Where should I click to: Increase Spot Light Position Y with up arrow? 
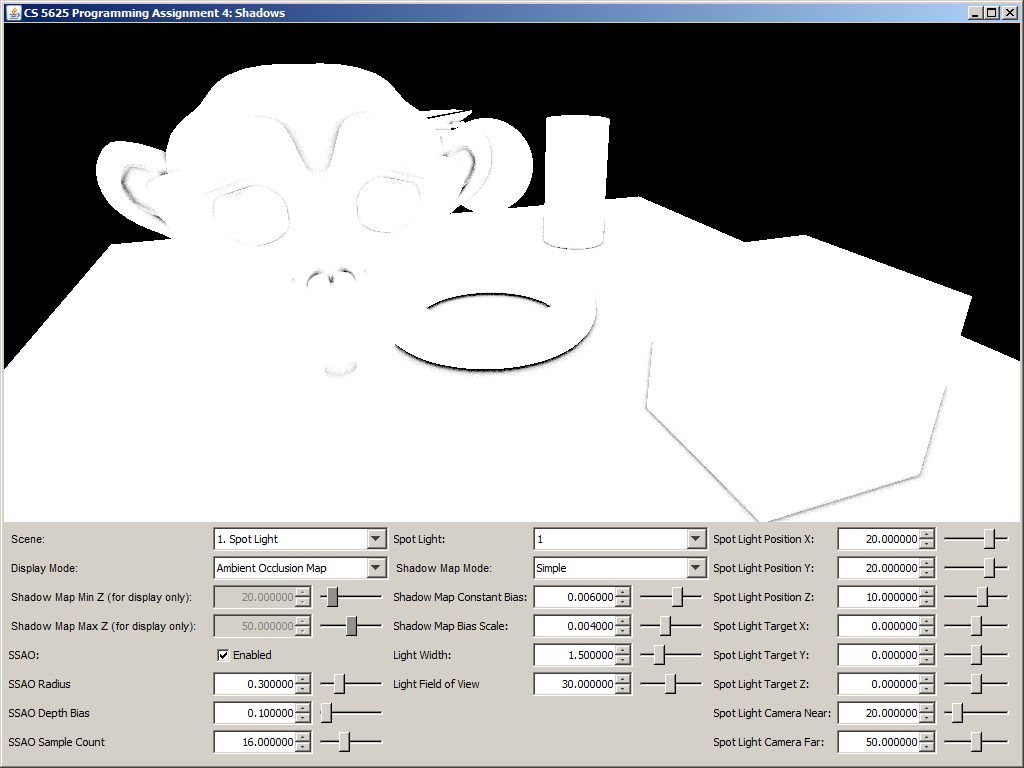coord(927,563)
